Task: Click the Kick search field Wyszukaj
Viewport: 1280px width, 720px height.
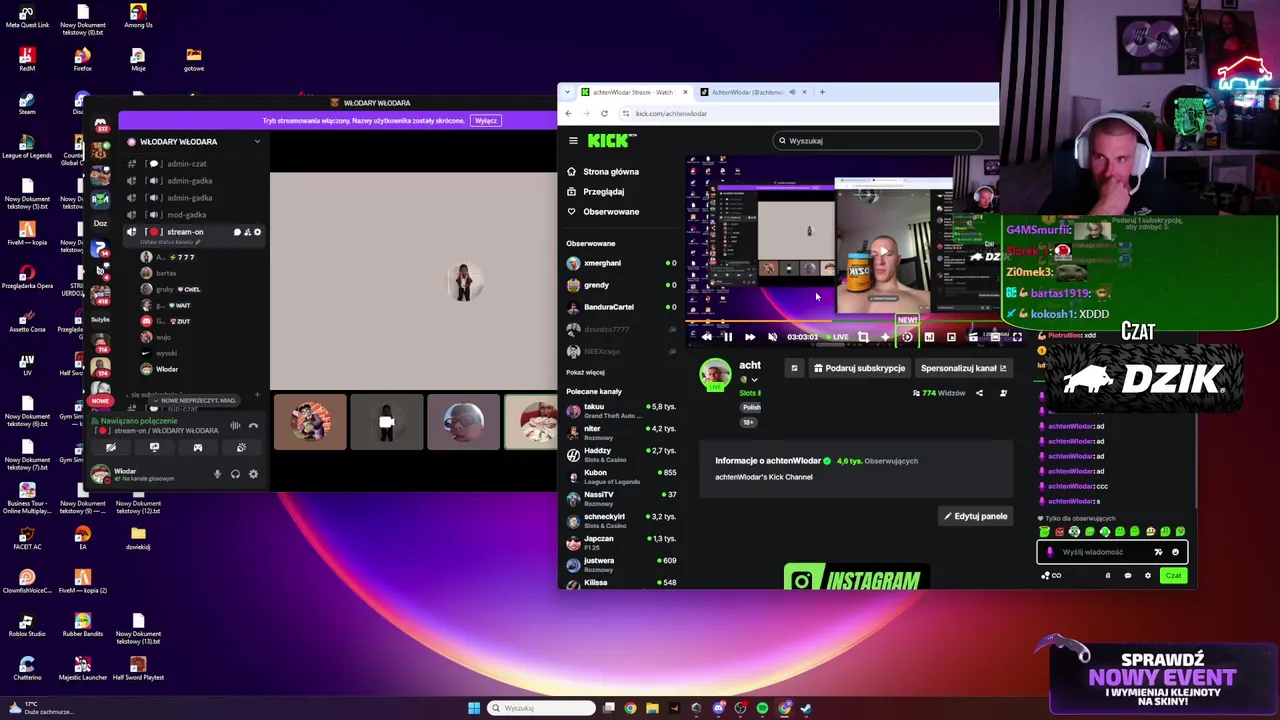Action: (x=877, y=141)
